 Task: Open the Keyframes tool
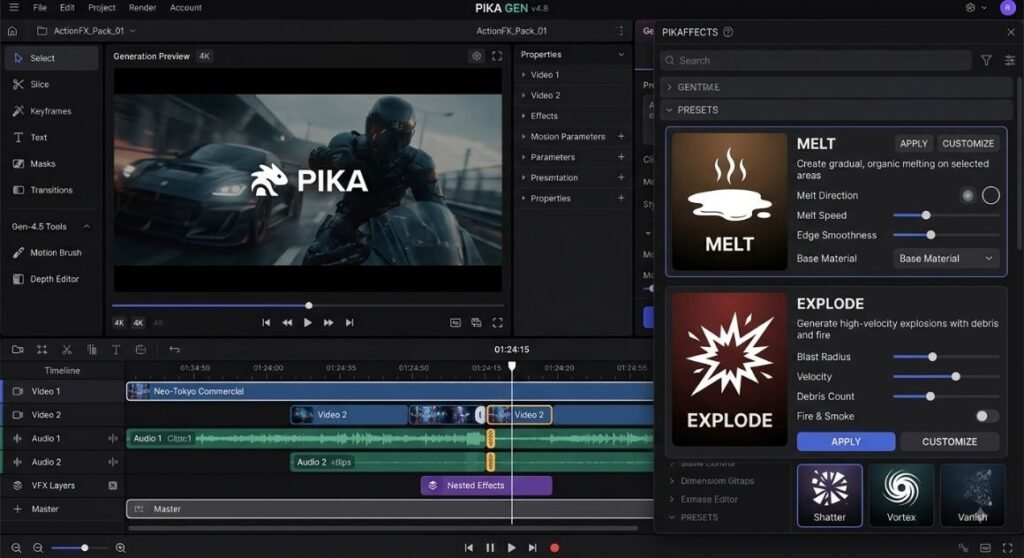click(50, 111)
